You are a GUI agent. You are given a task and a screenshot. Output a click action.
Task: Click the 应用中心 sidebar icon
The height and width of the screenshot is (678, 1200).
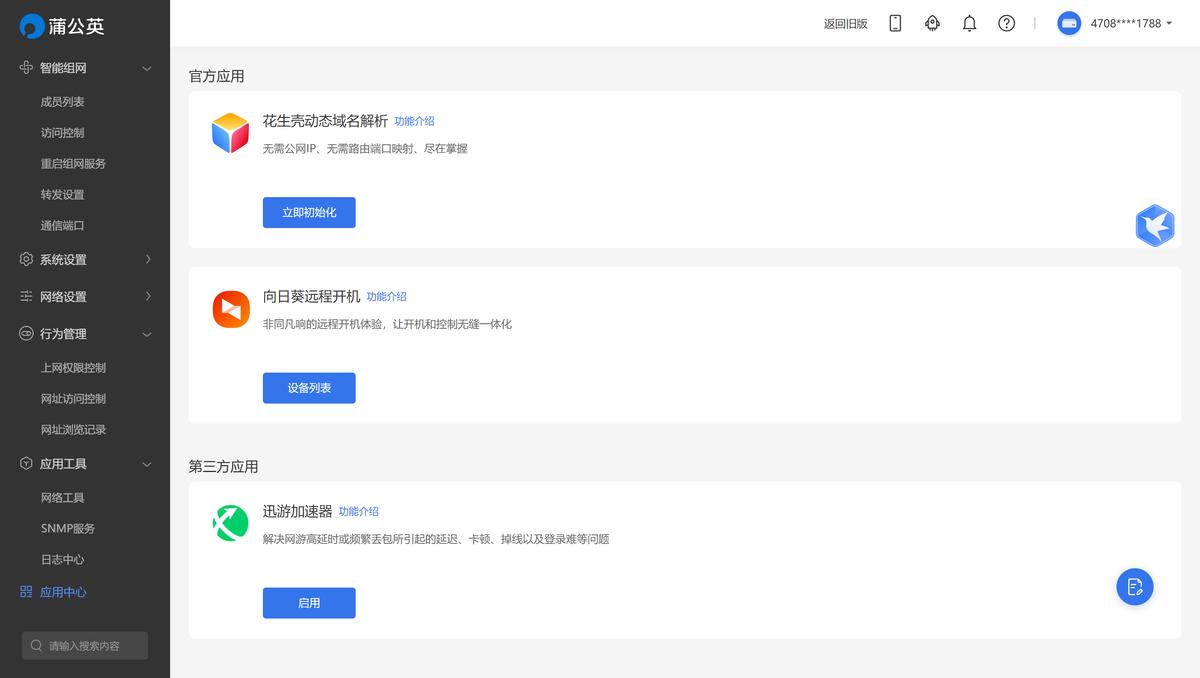click(x=25, y=591)
